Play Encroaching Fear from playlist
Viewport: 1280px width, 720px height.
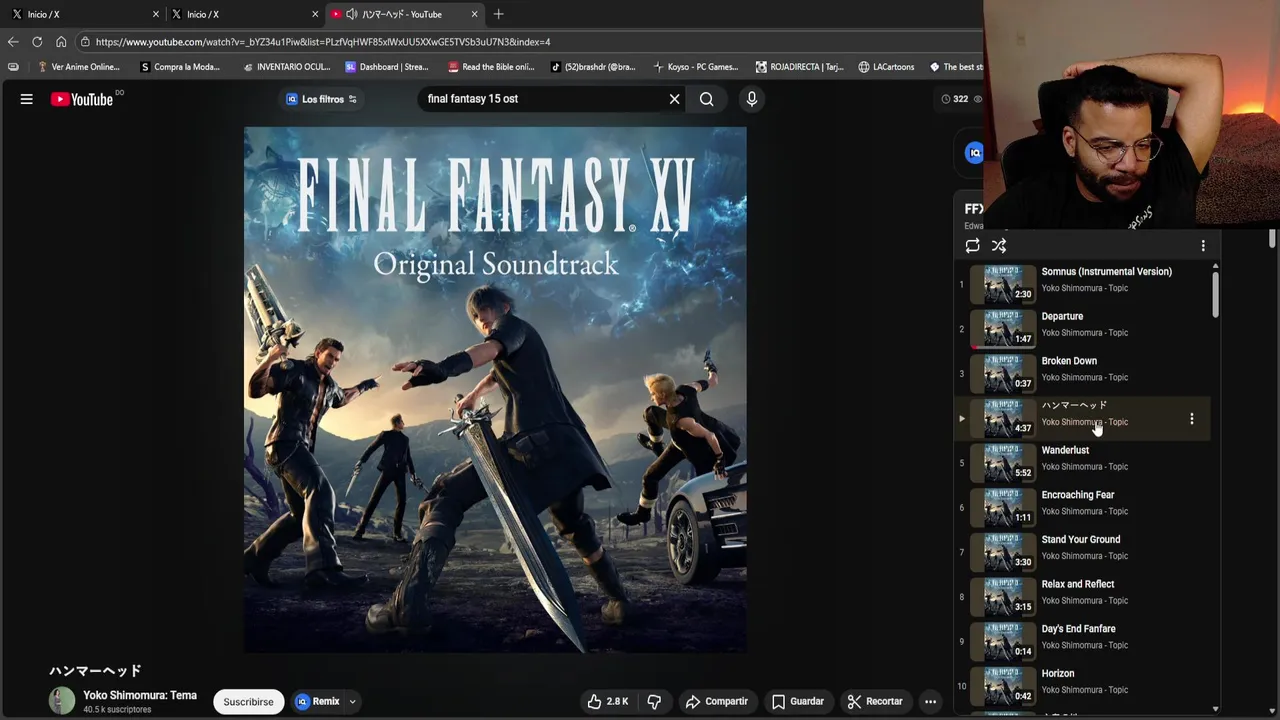1077,495
